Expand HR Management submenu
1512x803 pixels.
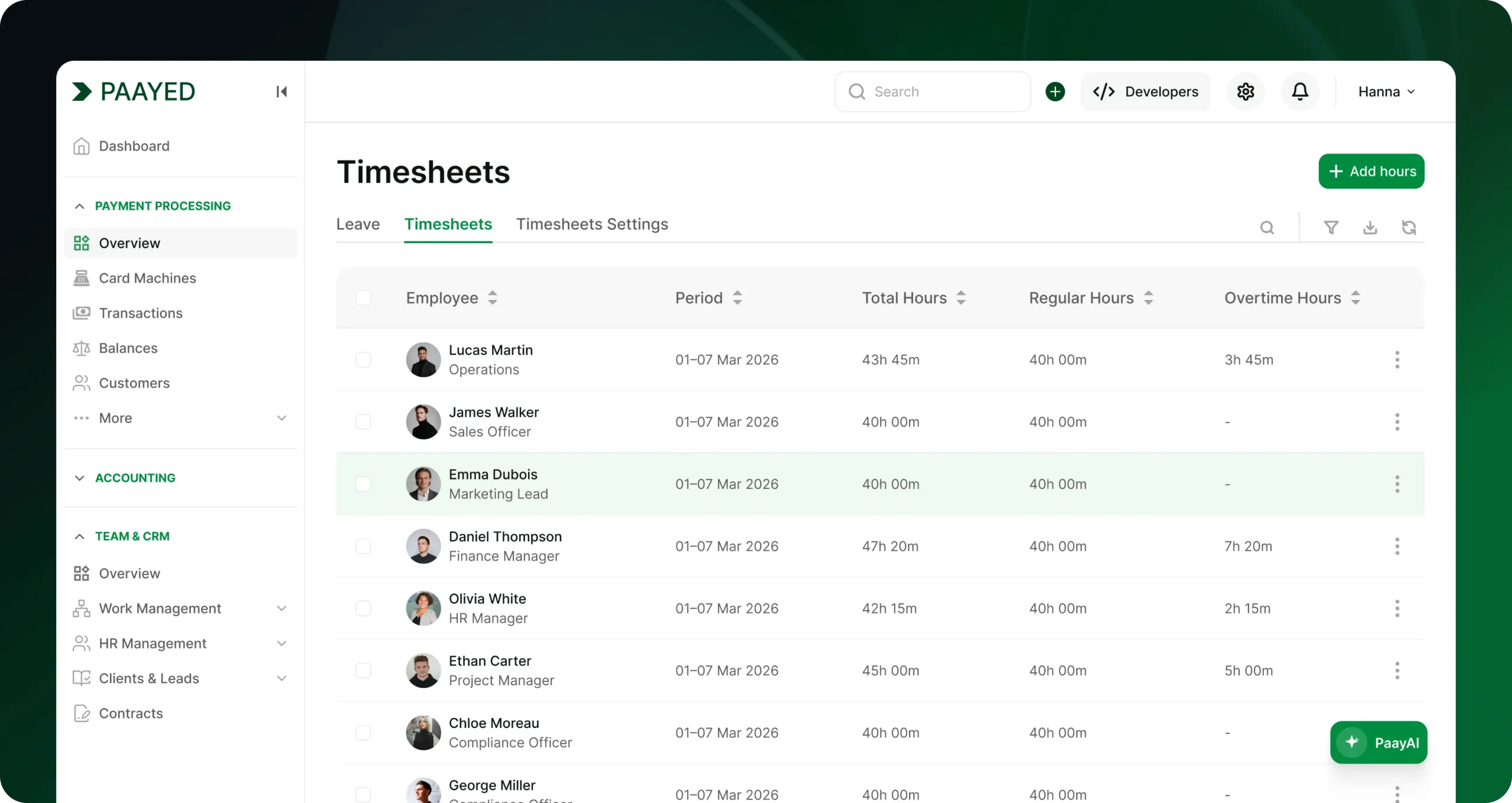point(282,643)
